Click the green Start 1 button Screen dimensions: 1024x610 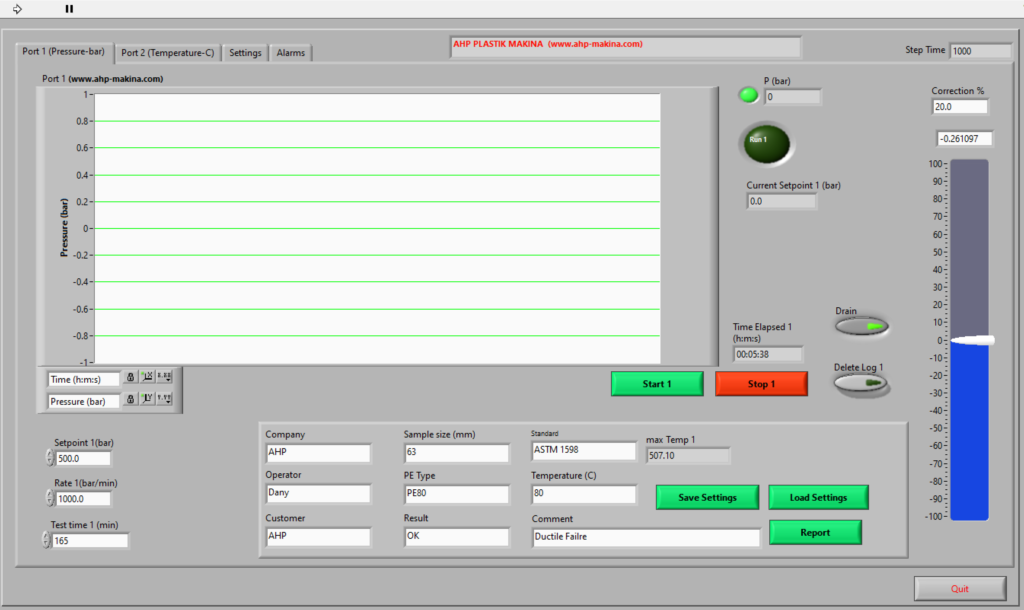[x=657, y=384]
